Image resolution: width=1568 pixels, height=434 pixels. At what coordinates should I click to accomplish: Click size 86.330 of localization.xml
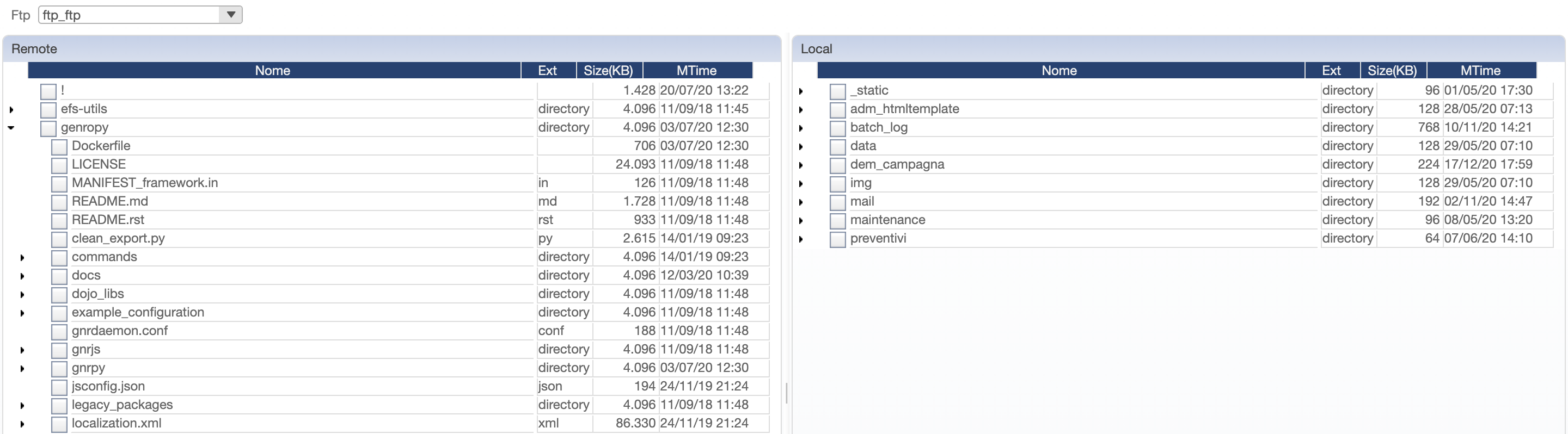[635, 424]
